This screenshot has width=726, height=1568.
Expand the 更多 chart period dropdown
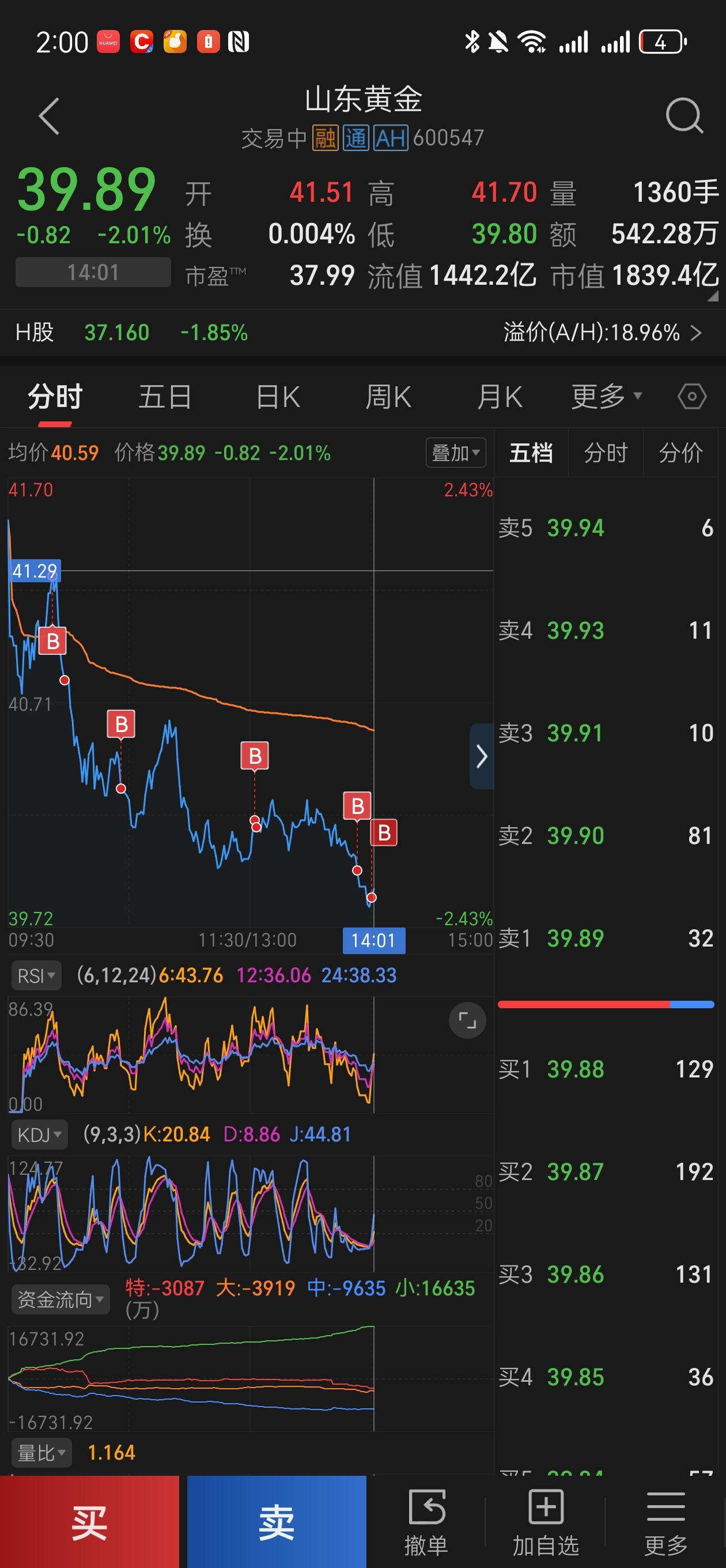click(x=607, y=396)
